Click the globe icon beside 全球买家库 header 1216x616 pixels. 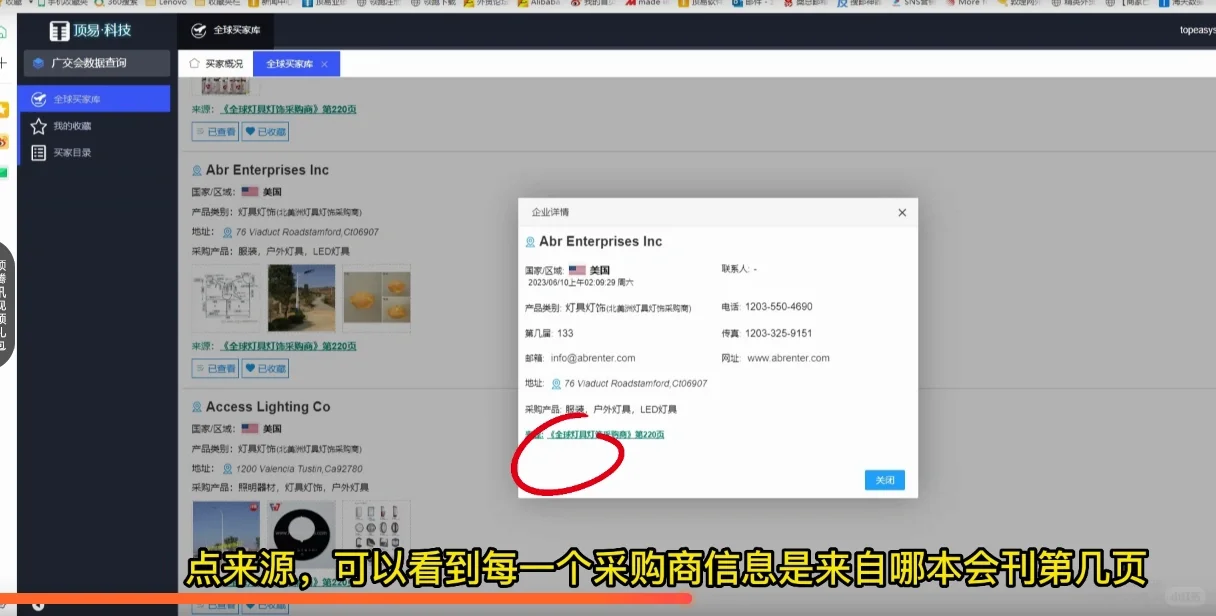point(198,30)
